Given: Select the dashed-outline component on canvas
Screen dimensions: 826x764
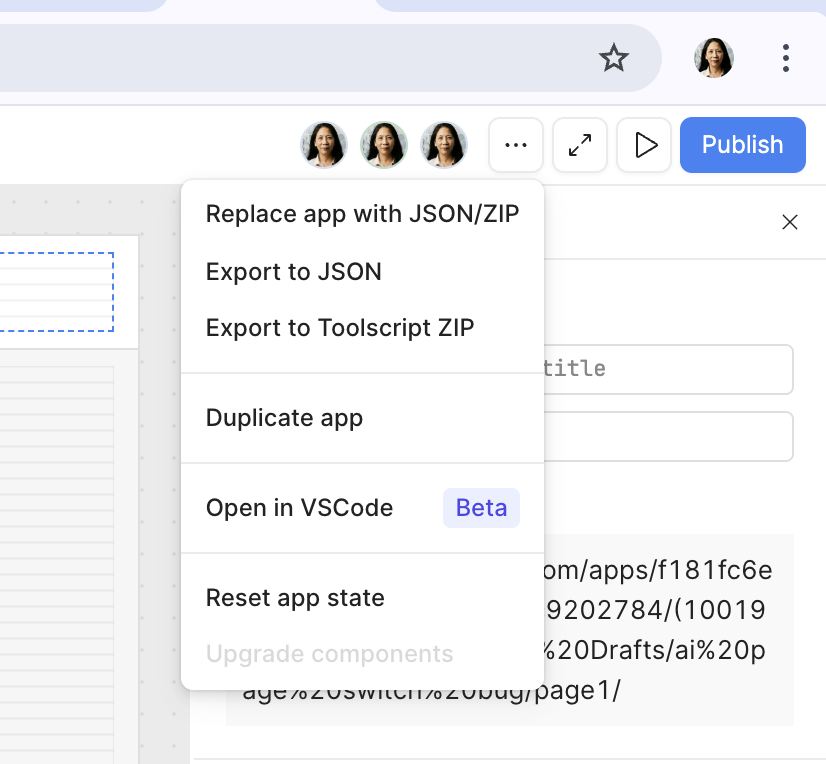Looking at the screenshot, I should [56, 292].
